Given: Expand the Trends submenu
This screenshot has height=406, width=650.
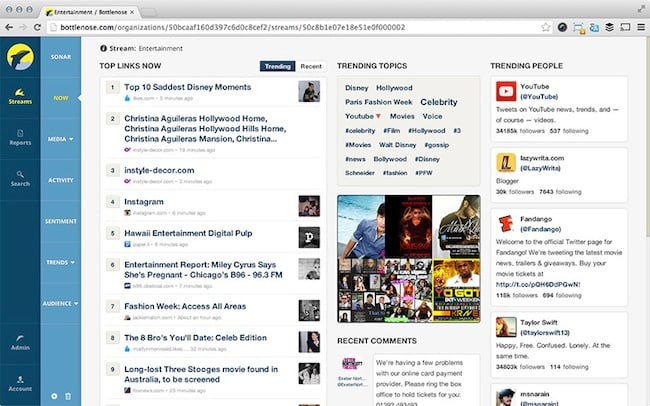Looking at the screenshot, I should pos(61,262).
